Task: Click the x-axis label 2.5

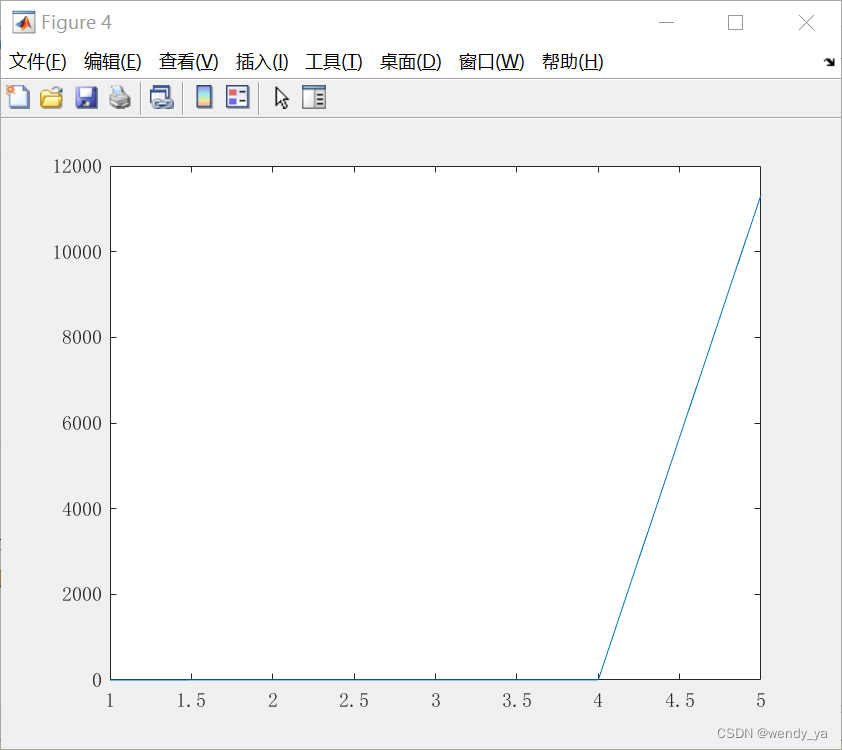Action: point(354,701)
